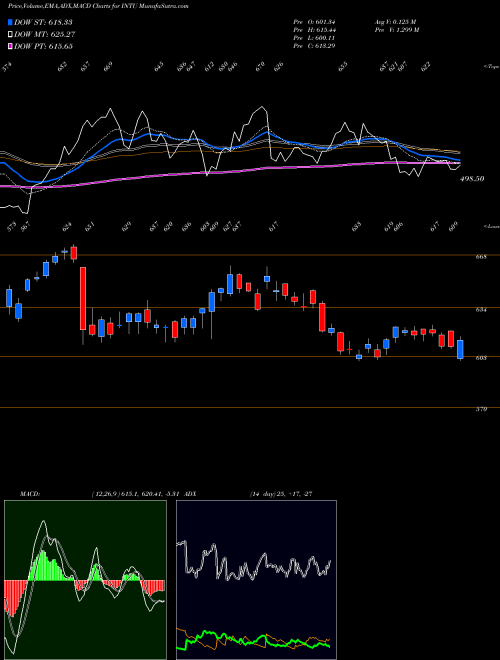Select the 'DOW MT: 625.27' legend text

(x=45, y=34)
